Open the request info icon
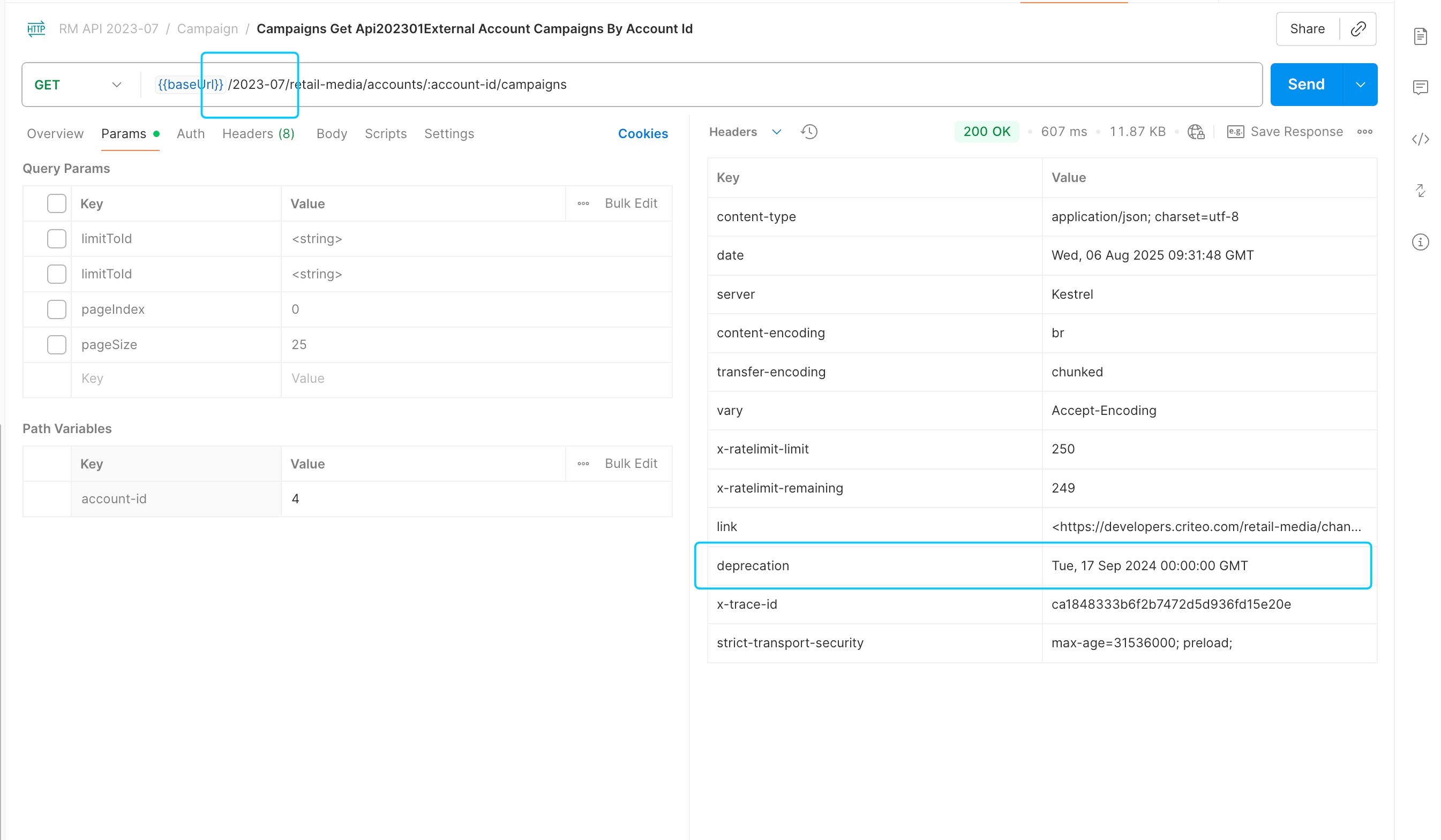This screenshot has height=840, width=1441. 1421,243
